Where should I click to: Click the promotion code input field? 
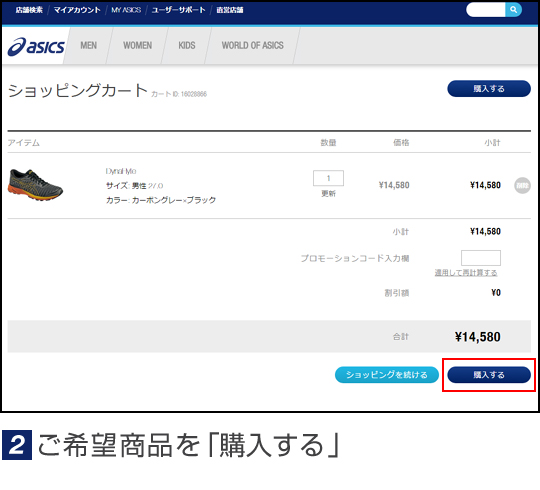coord(481,258)
